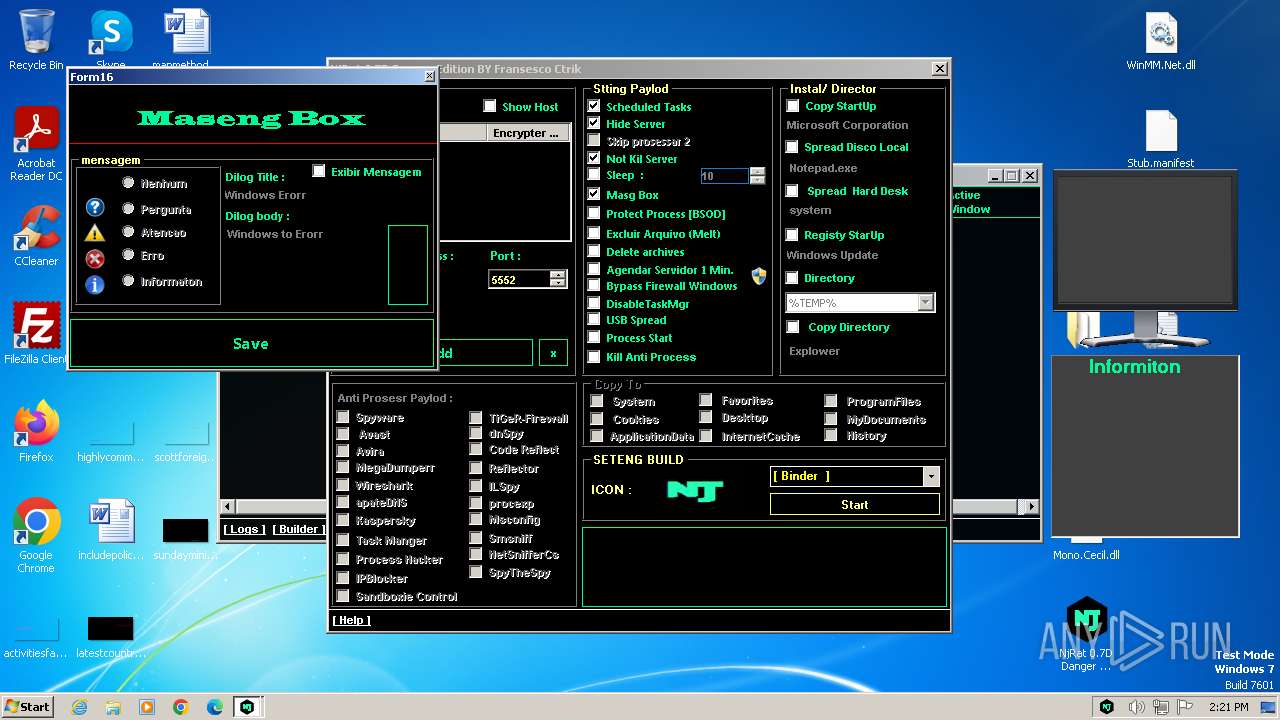
Task: Enable the Exibir Mensagem checkbox
Action: pyautogui.click(x=319, y=171)
